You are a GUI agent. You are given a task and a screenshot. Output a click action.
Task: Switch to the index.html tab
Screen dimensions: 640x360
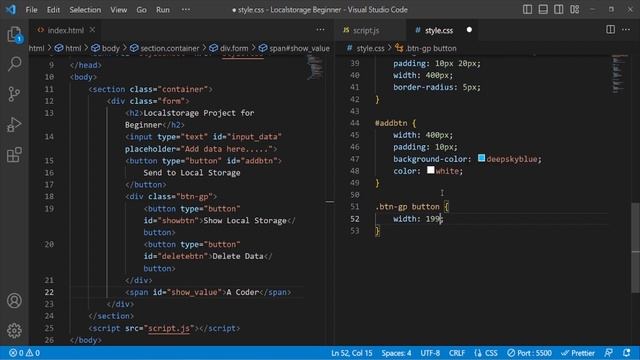tap(65, 30)
